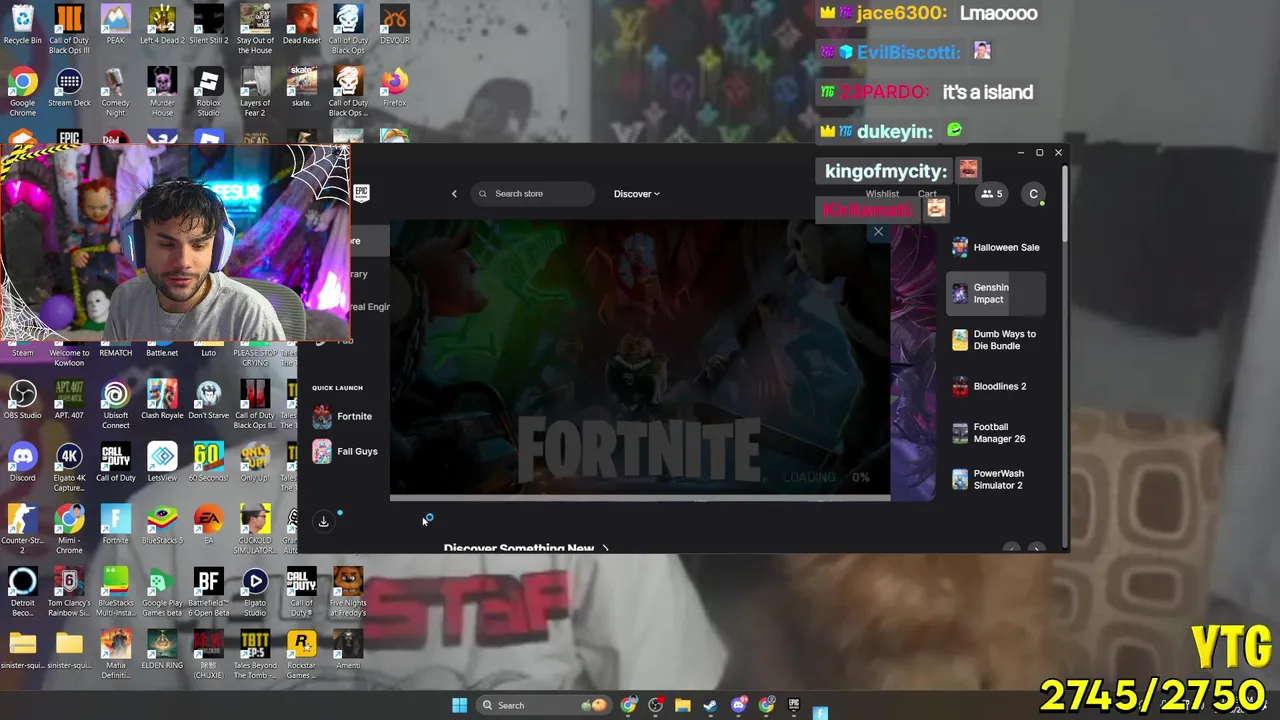Open Murder House desktop shortcut
Screen dimensions: 1280x720
coord(162,92)
